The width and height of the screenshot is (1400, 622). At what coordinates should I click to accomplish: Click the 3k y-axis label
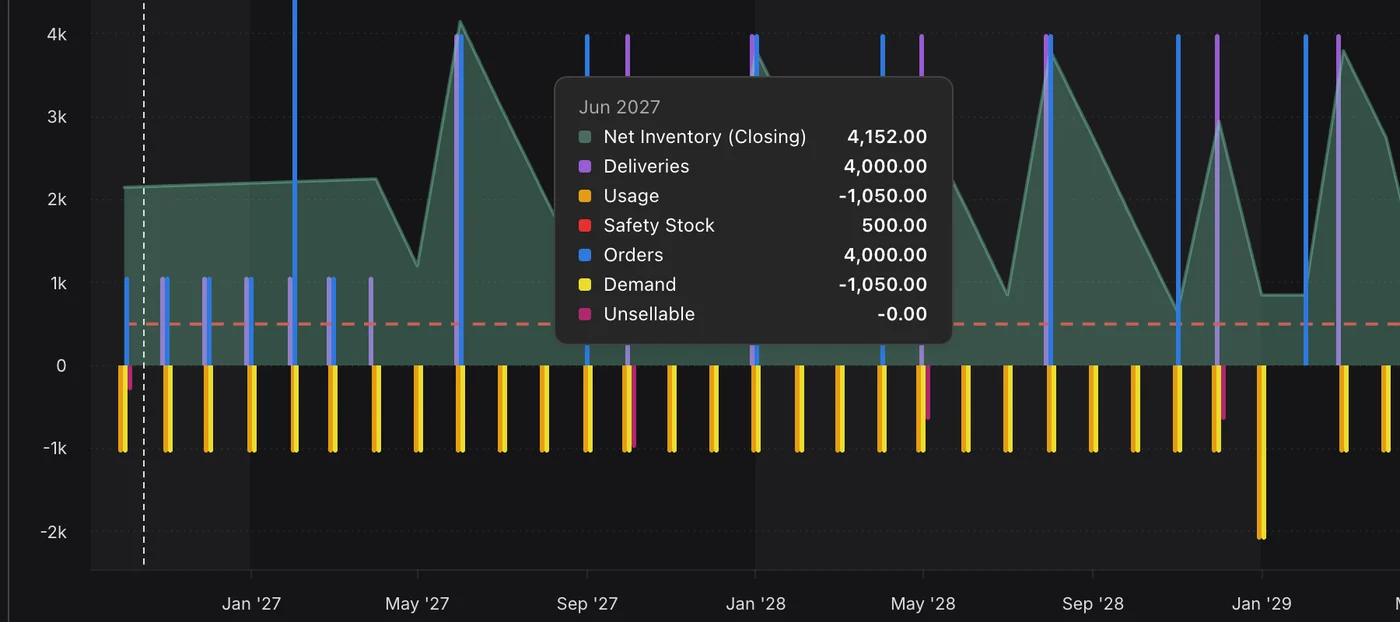(57, 117)
